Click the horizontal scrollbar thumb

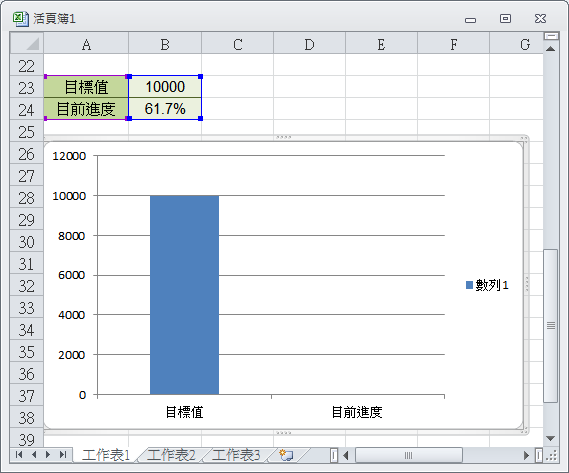point(409,455)
